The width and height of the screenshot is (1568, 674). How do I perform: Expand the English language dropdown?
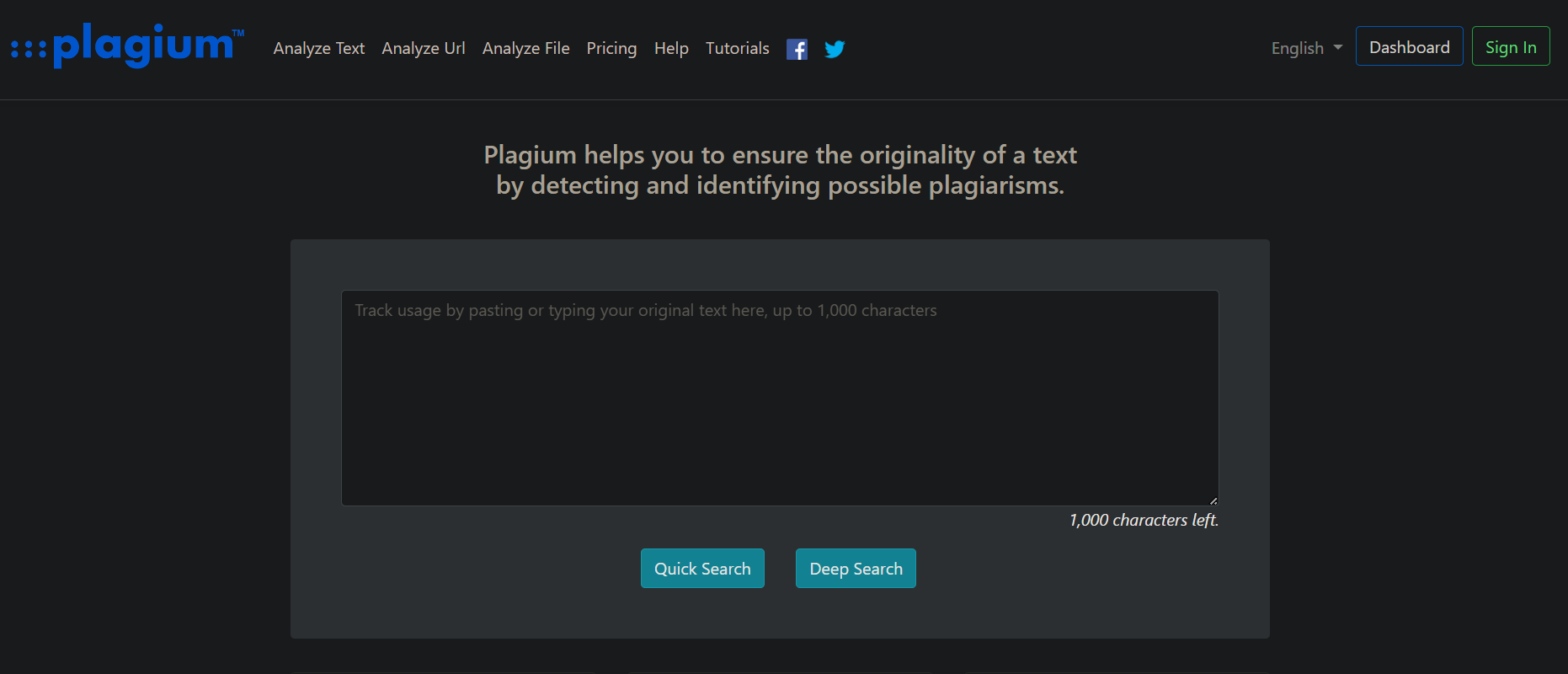[x=1307, y=48]
